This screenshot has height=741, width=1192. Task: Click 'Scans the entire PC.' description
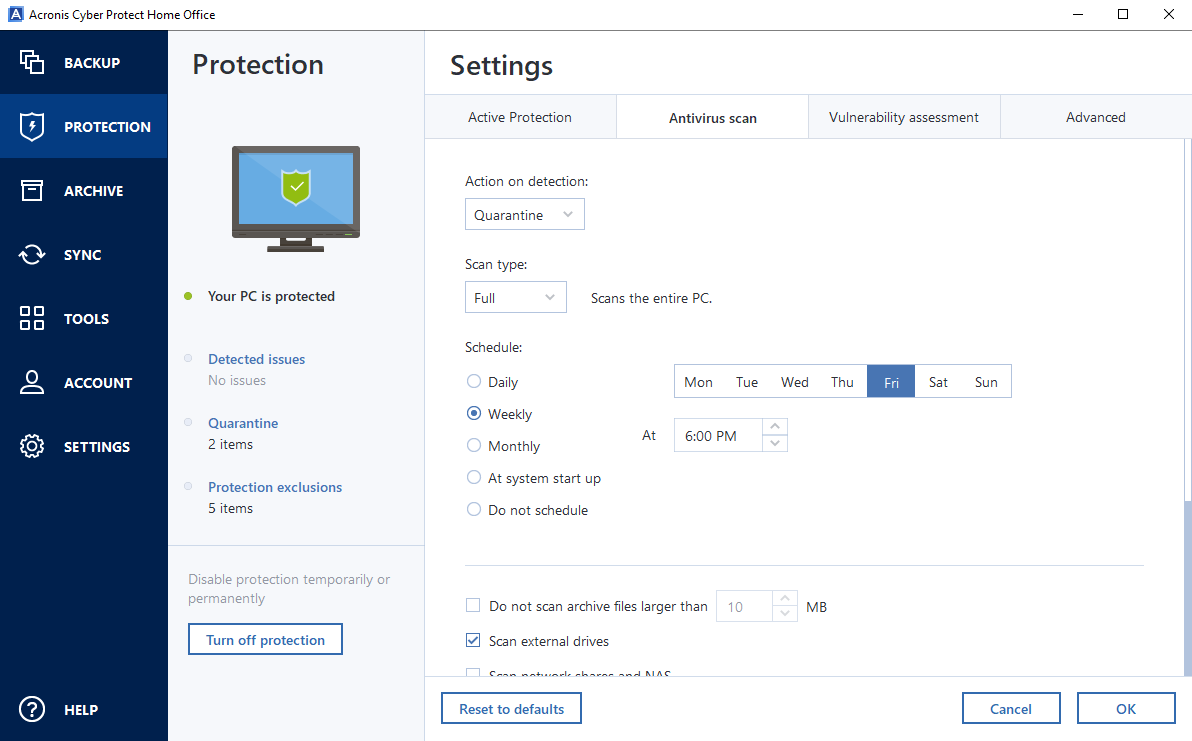pos(651,298)
